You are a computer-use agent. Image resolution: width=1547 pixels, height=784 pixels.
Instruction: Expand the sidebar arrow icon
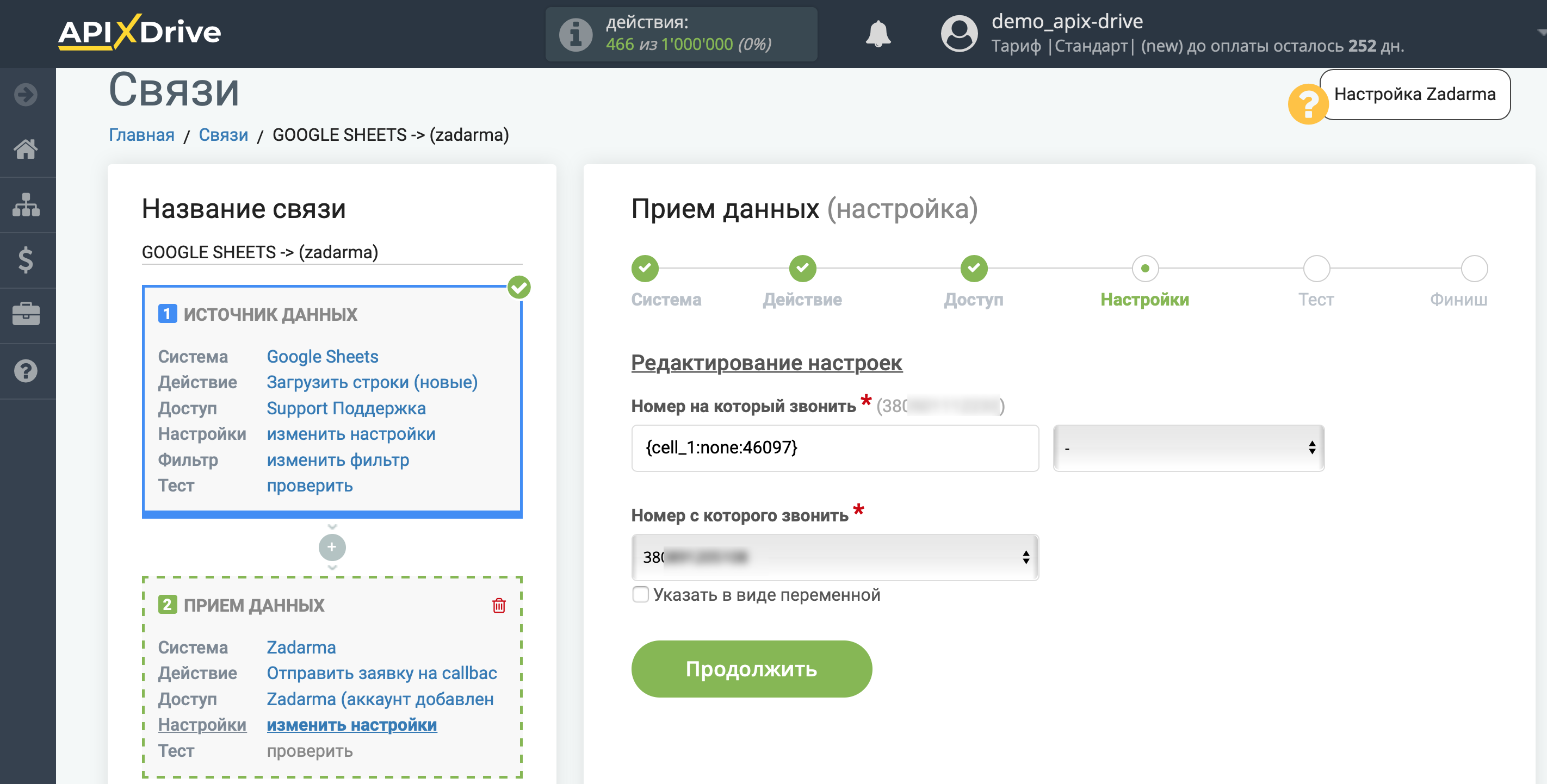point(26,94)
